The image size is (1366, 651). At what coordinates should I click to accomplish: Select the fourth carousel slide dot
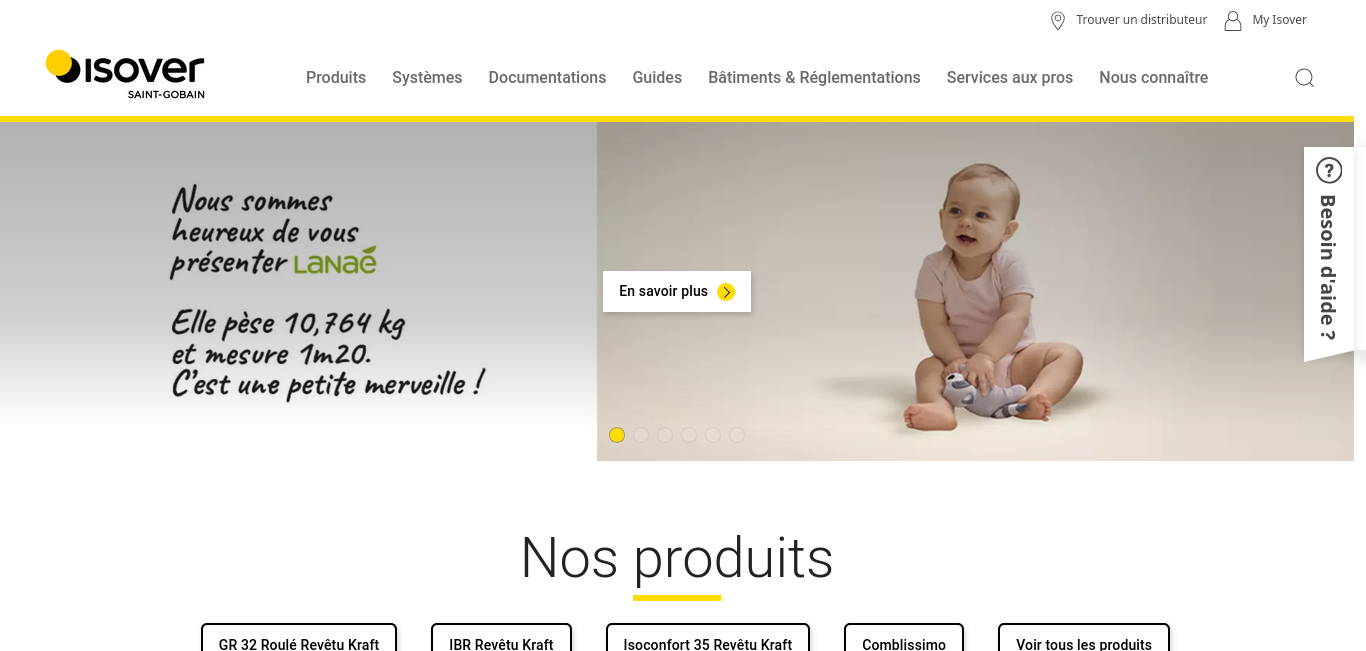click(x=689, y=435)
